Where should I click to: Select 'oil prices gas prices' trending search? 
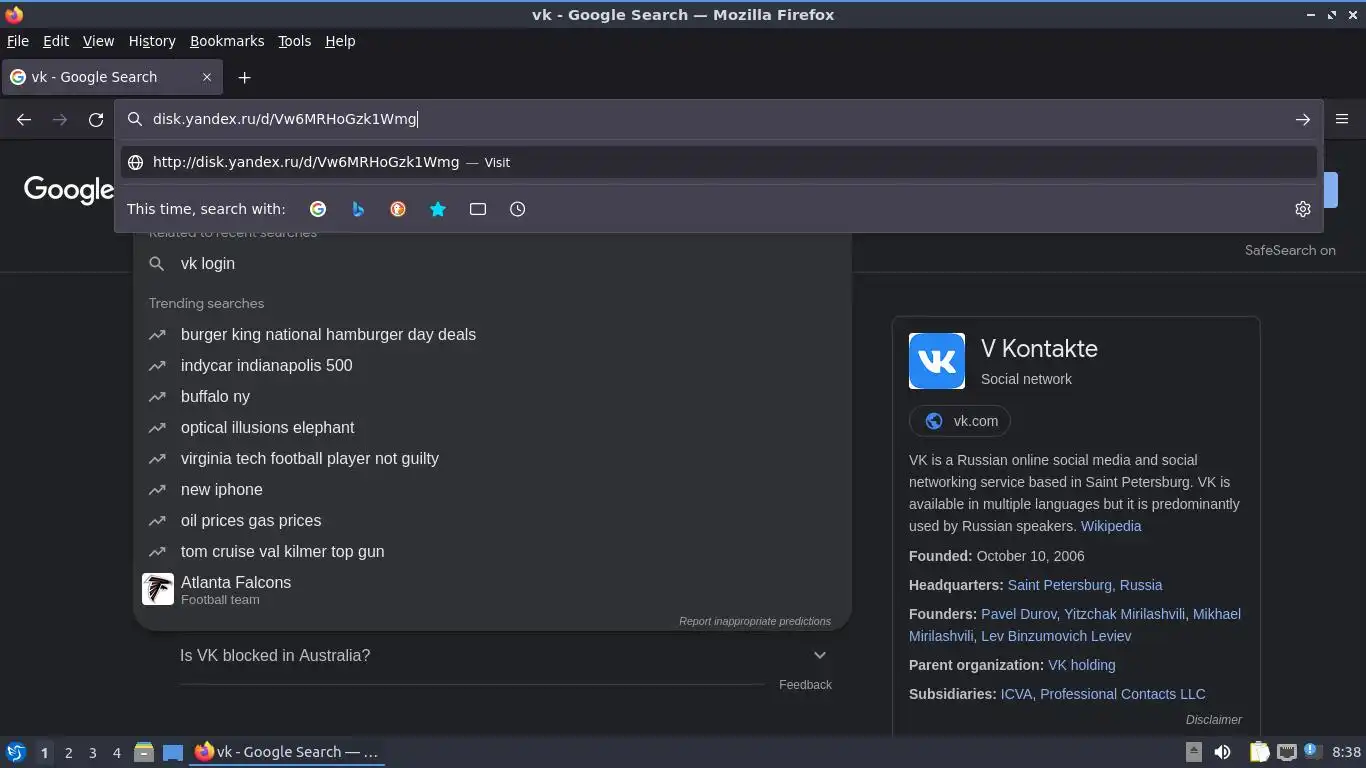coord(492,520)
